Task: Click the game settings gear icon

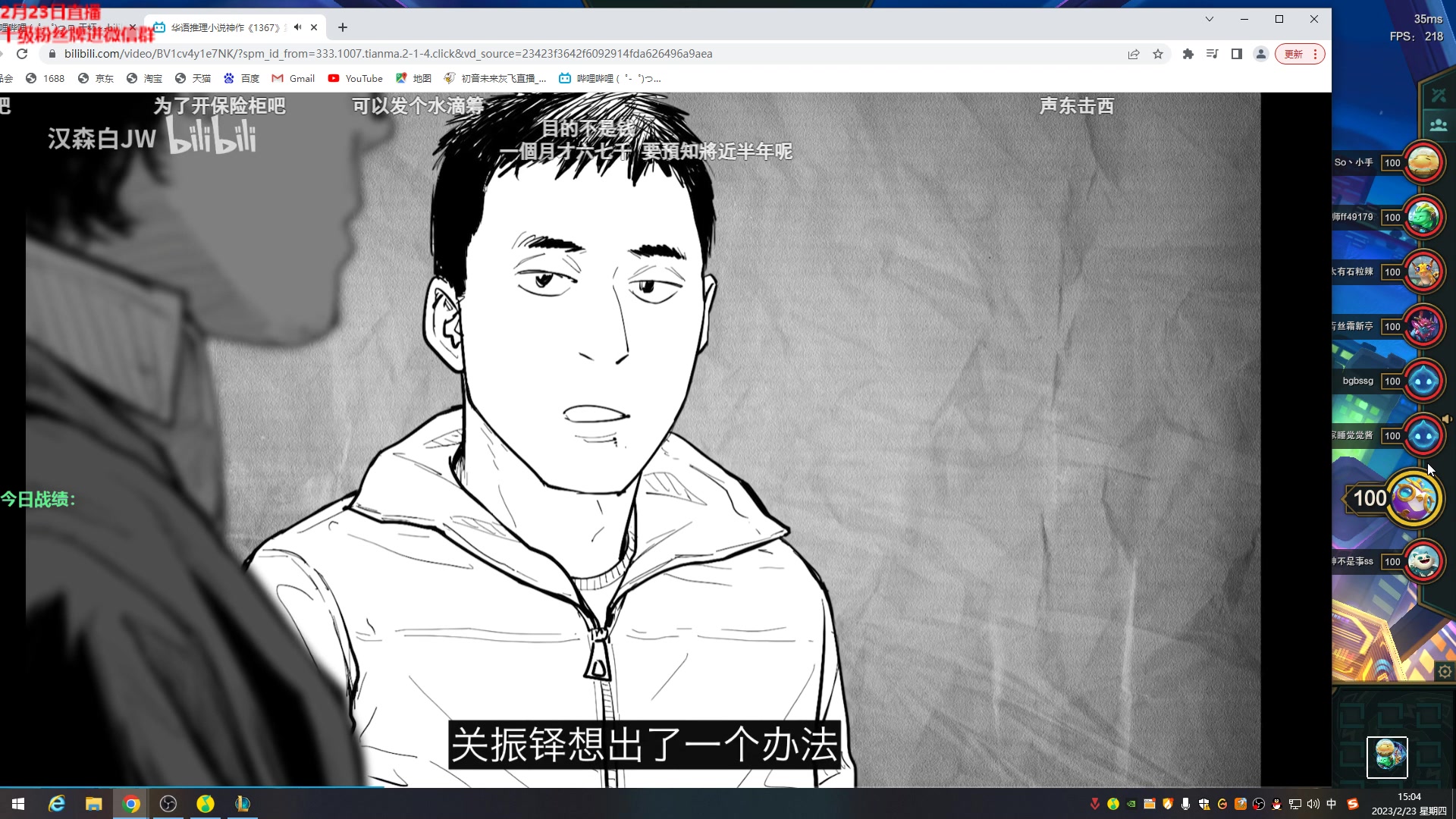Action: pyautogui.click(x=1445, y=672)
